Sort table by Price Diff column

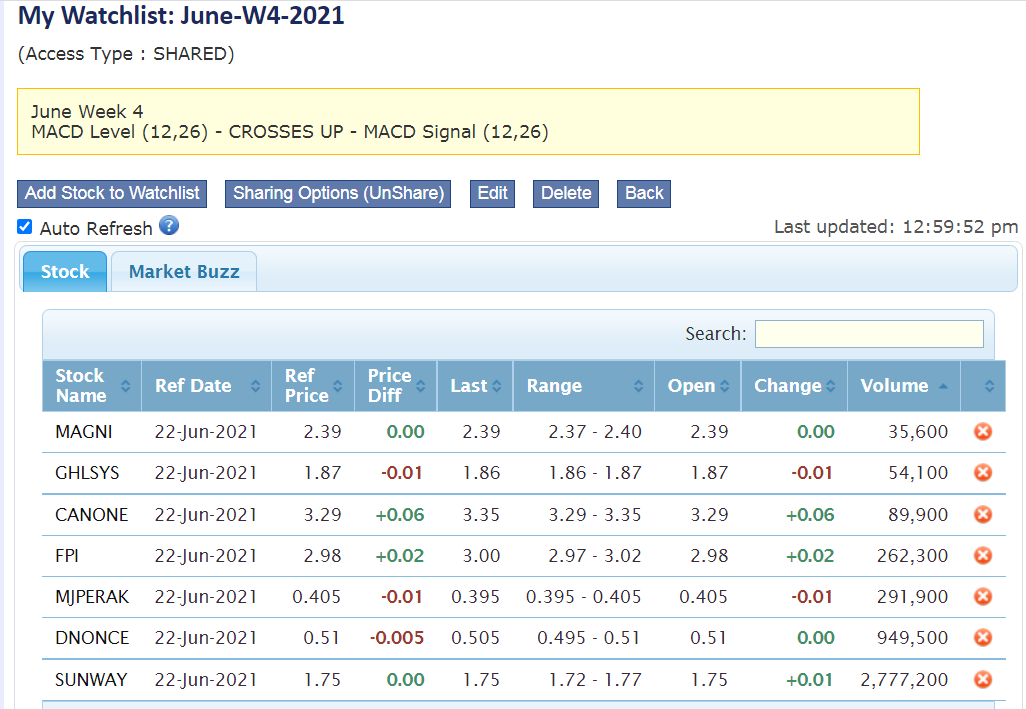(396, 386)
